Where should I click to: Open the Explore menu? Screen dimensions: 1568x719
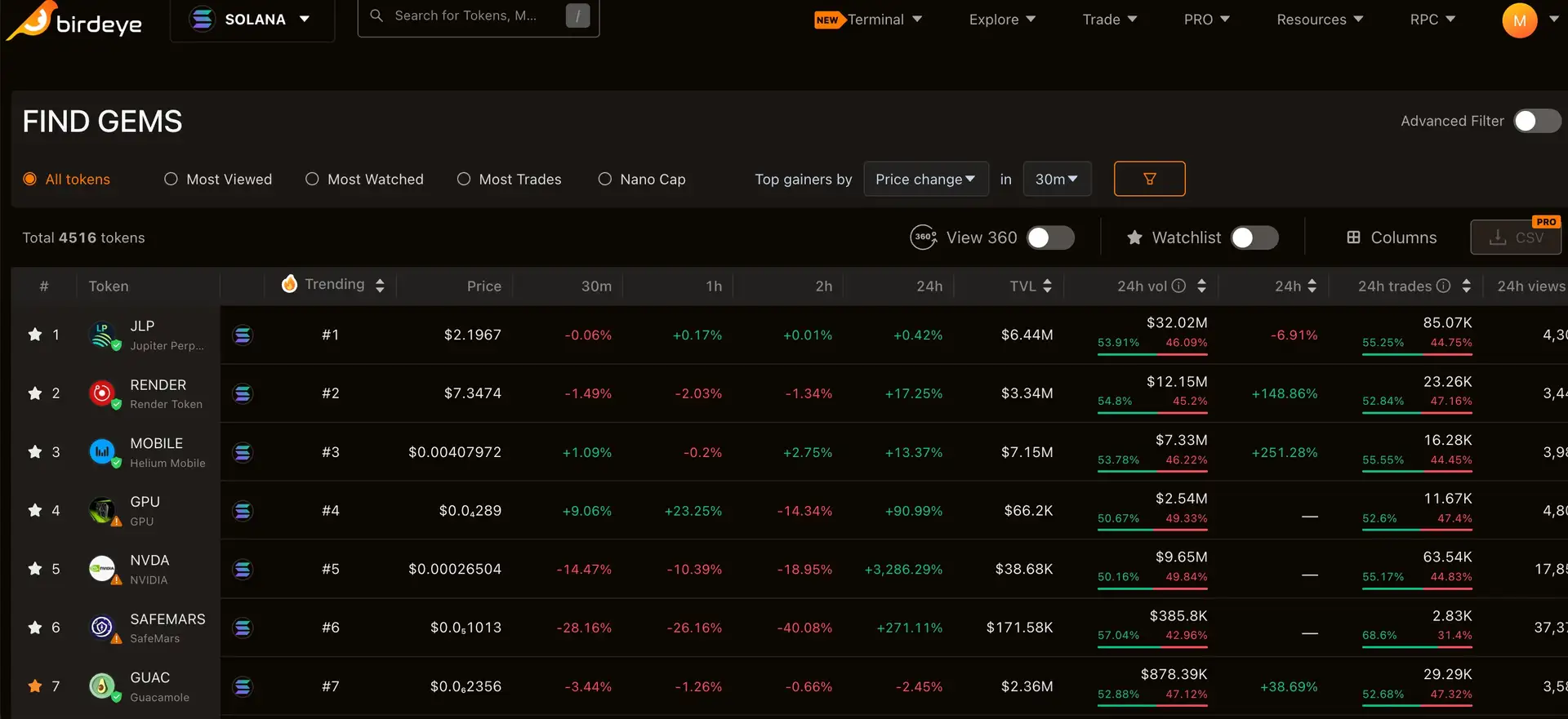[x=1001, y=20]
